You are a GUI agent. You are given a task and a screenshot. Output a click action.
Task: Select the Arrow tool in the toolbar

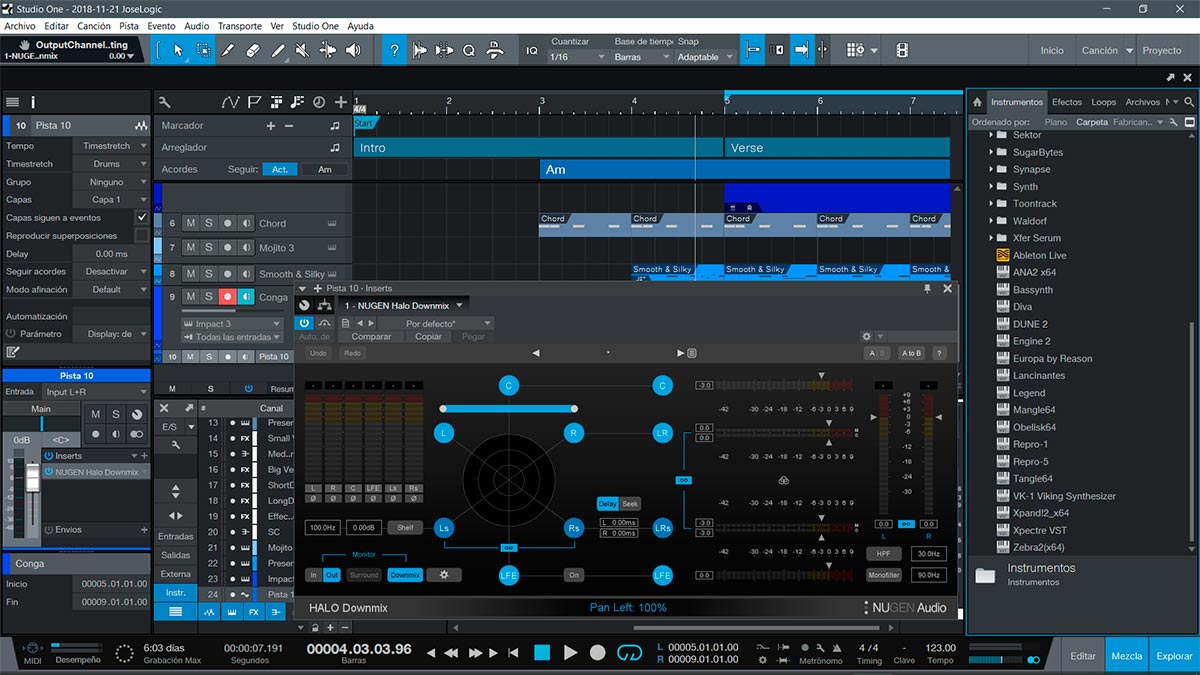click(x=178, y=50)
